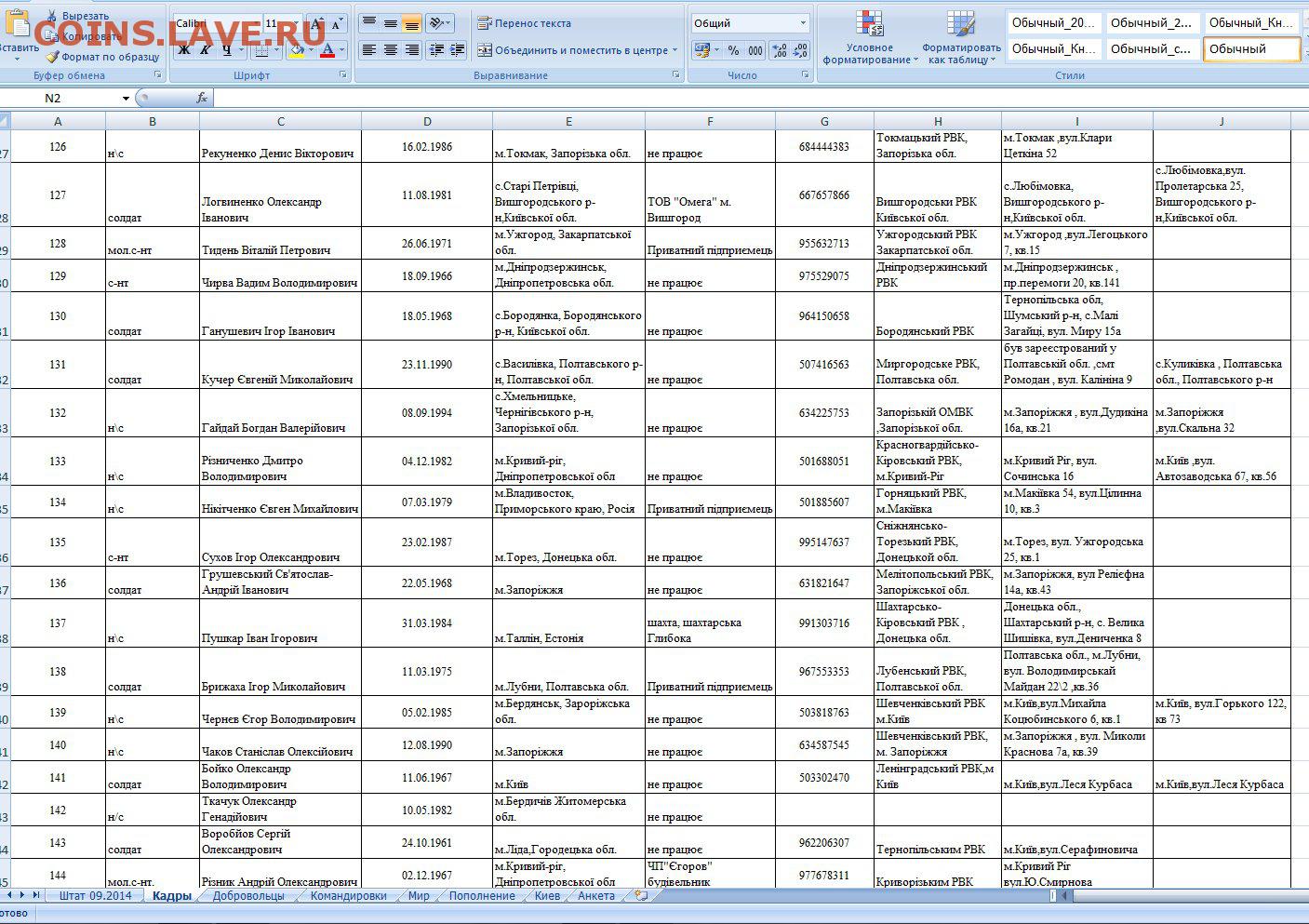Click the Вырезать (Cut) button
Screen dimensions: 1309x924
point(78,16)
